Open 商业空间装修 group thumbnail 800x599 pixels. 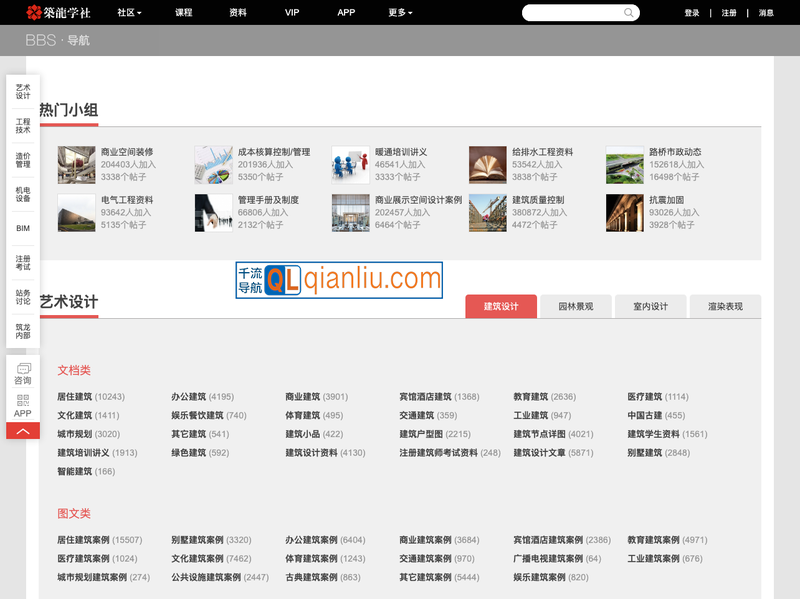click(76, 164)
